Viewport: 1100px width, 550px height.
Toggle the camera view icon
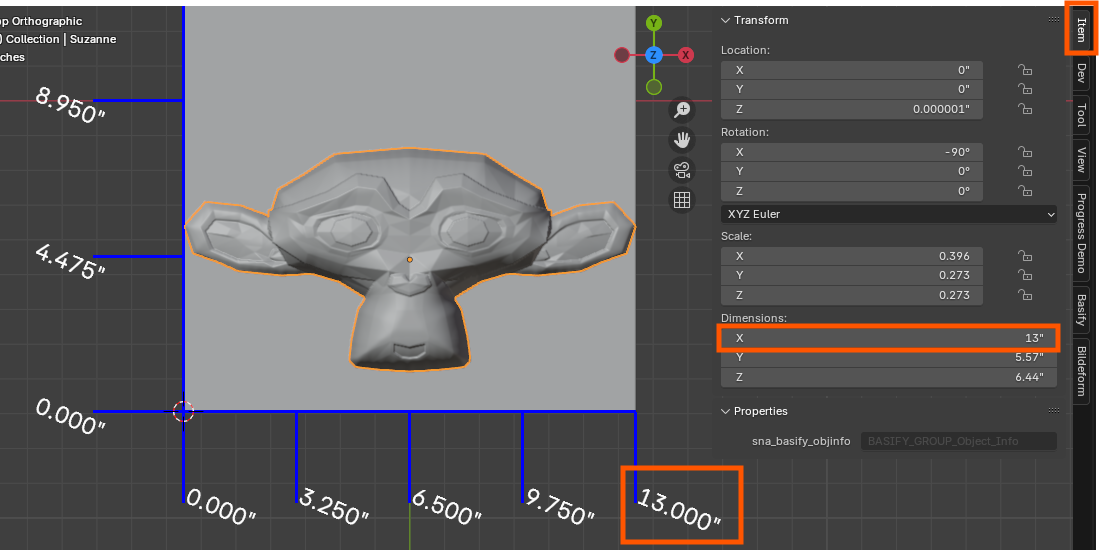[x=682, y=170]
